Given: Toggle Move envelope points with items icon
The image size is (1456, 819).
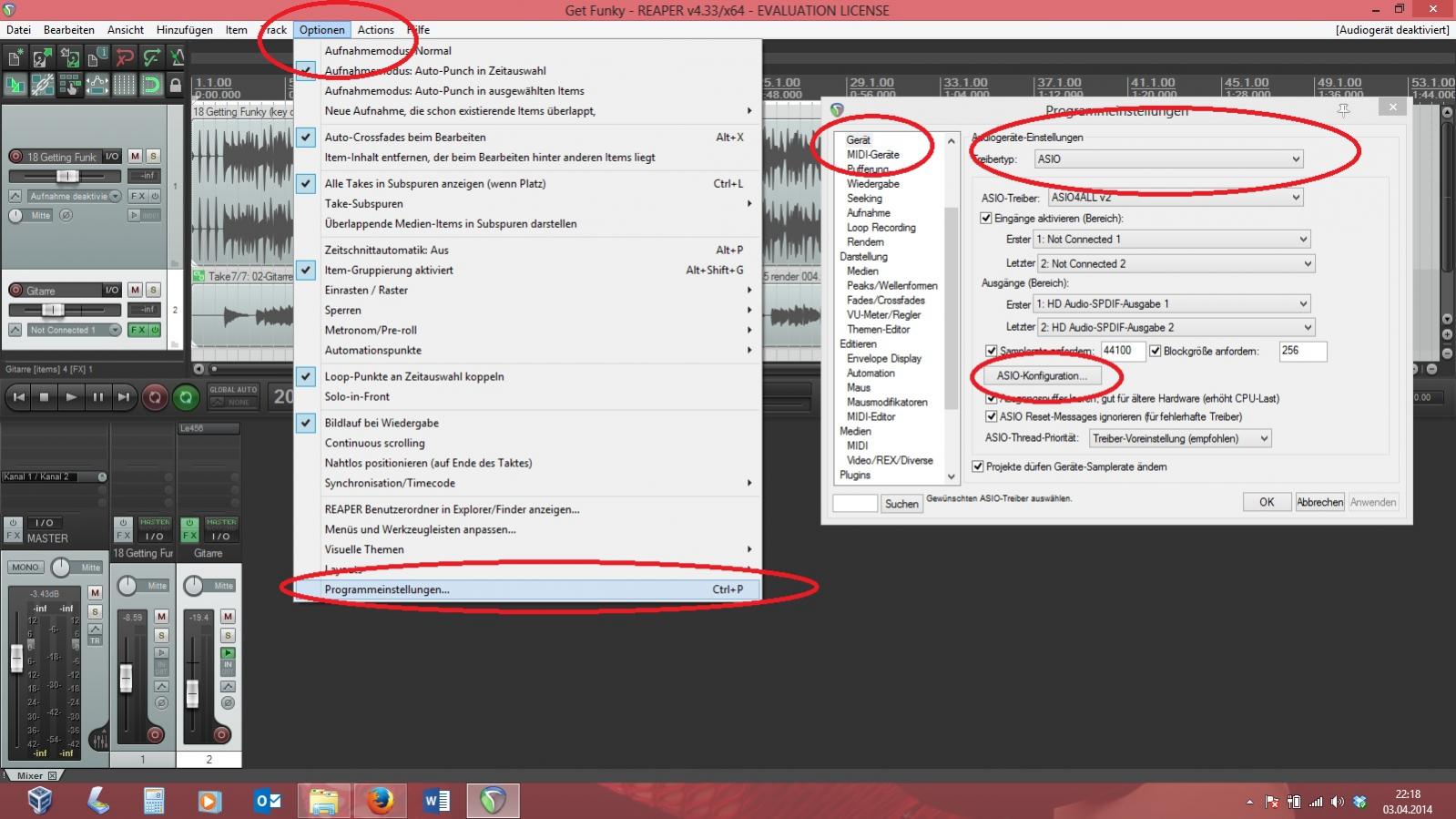Looking at the screenshot, I should [x=97, y=85].
